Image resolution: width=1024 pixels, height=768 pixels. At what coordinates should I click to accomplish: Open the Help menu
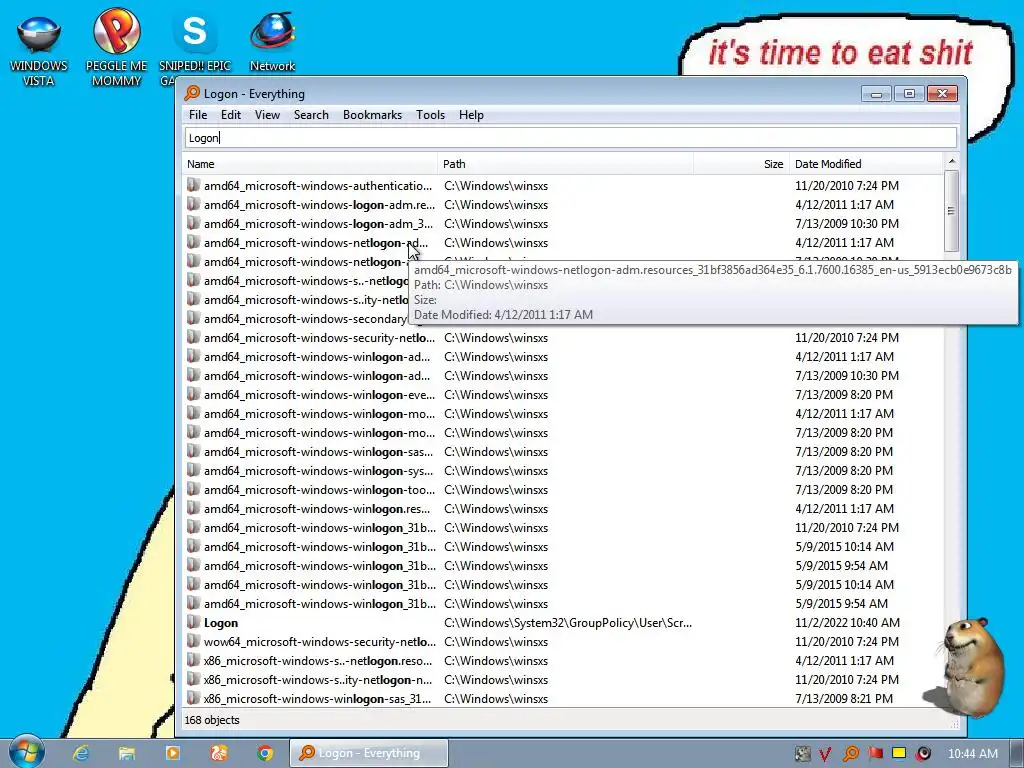click(x=471, y=115)
